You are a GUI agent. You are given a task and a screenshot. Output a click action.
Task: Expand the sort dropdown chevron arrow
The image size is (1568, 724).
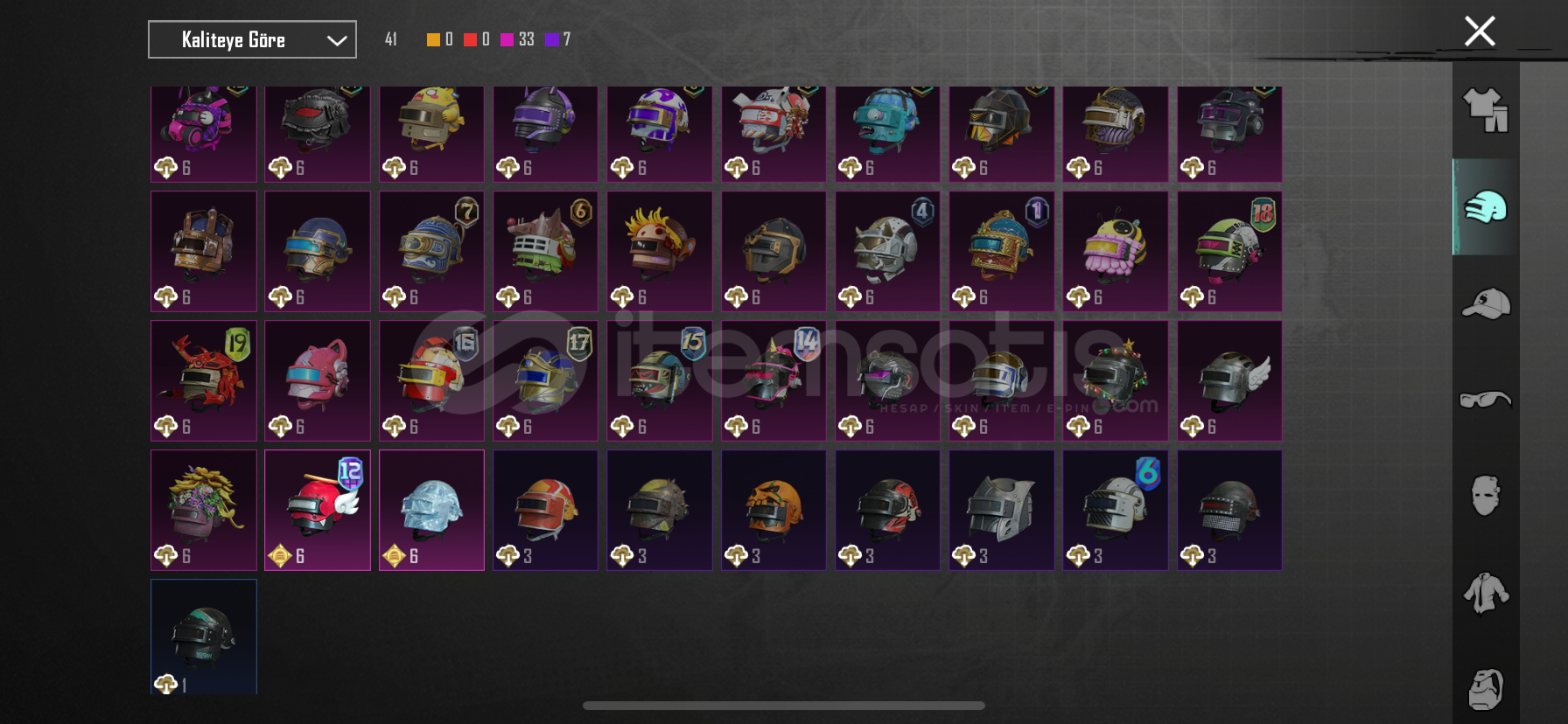point(337,40)
